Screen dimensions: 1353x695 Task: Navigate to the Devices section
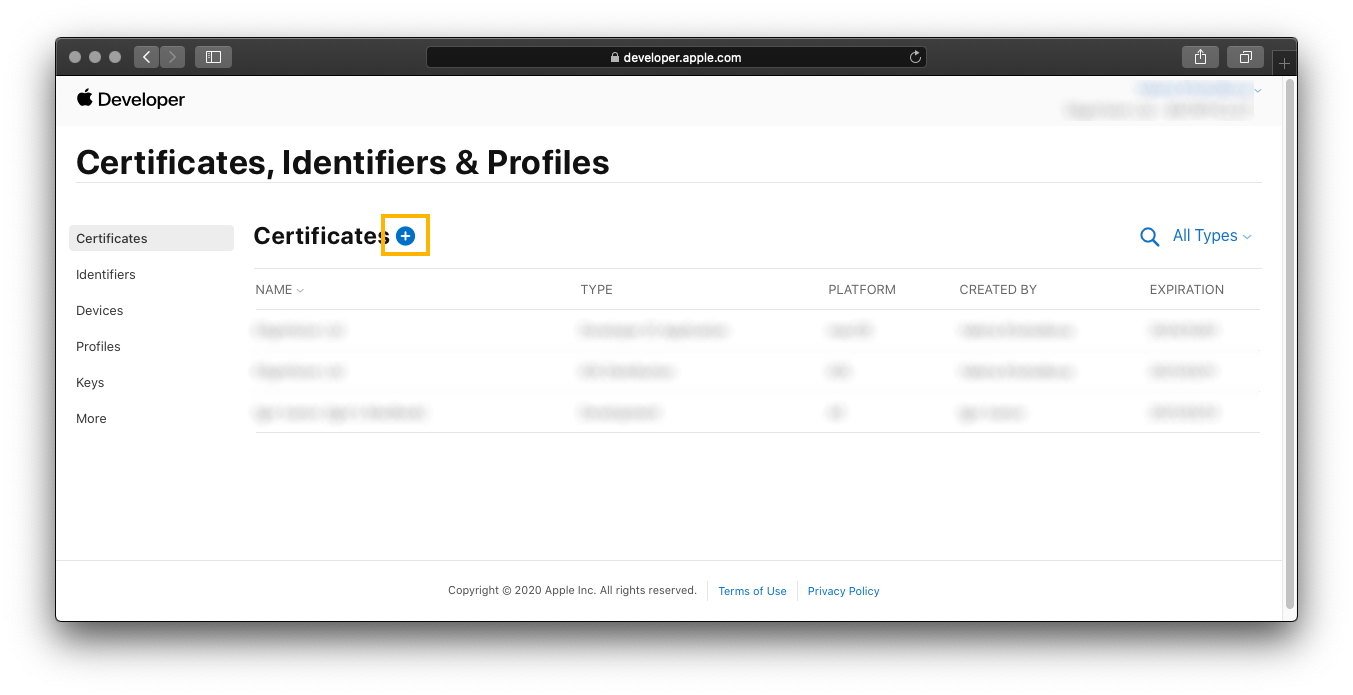[x=99, y=310]
